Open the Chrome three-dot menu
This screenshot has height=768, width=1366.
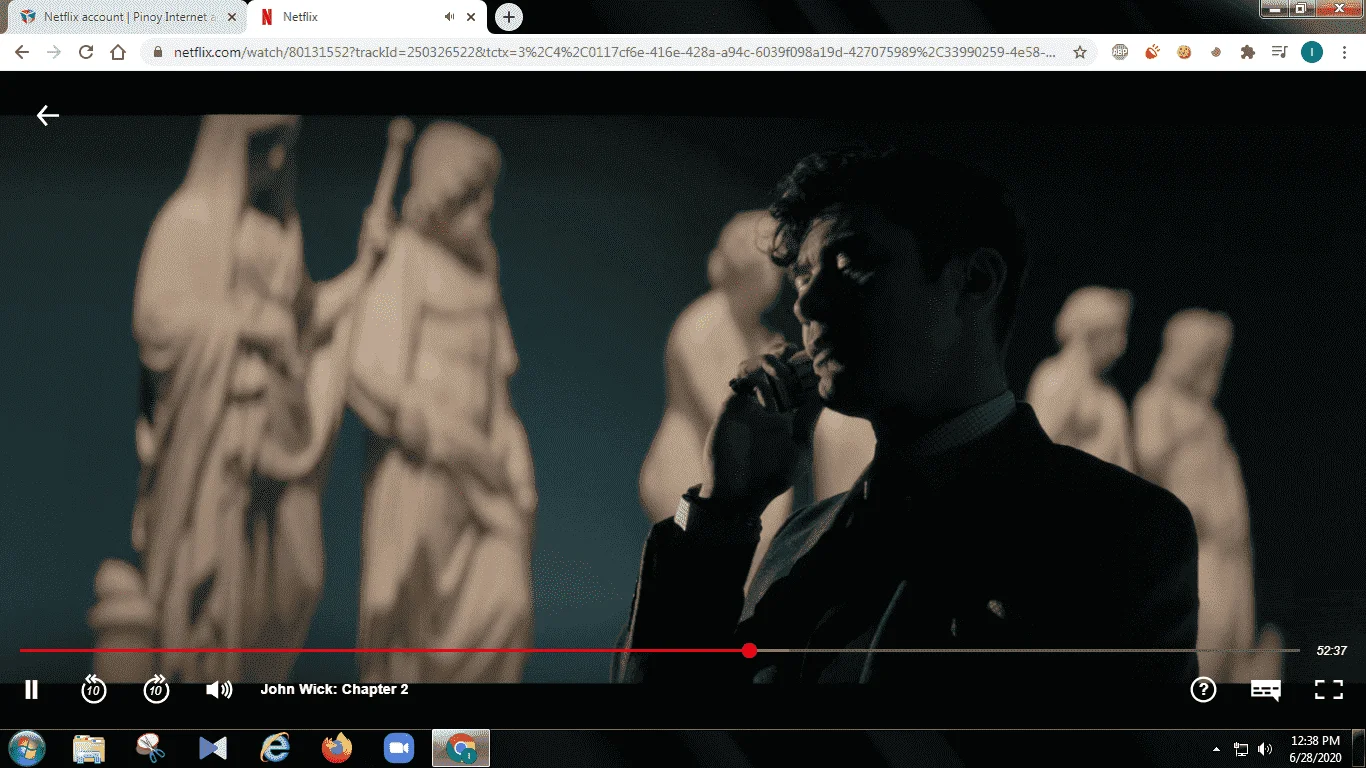(1344, 52)
